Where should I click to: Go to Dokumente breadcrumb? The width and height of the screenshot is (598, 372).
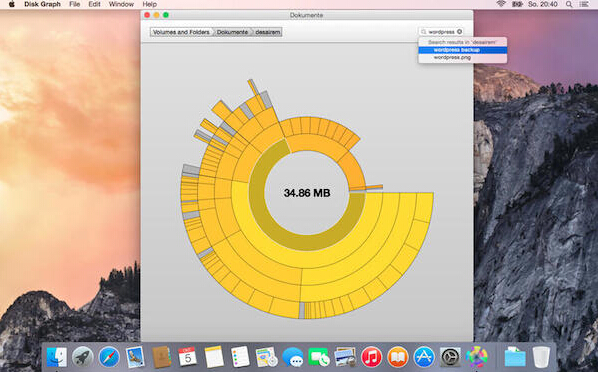(232, 32)
